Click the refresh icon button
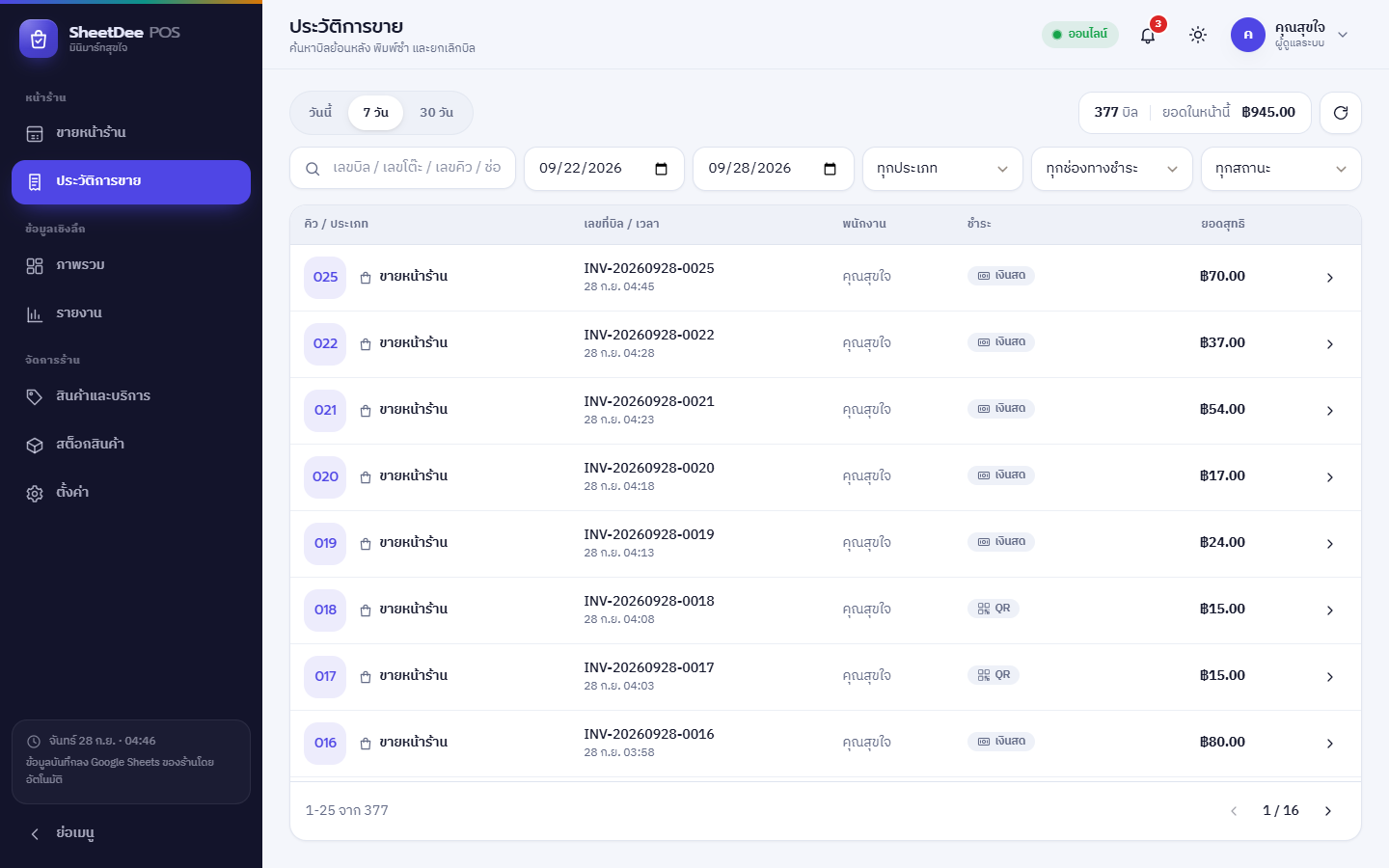 [x=1341, y=113]
